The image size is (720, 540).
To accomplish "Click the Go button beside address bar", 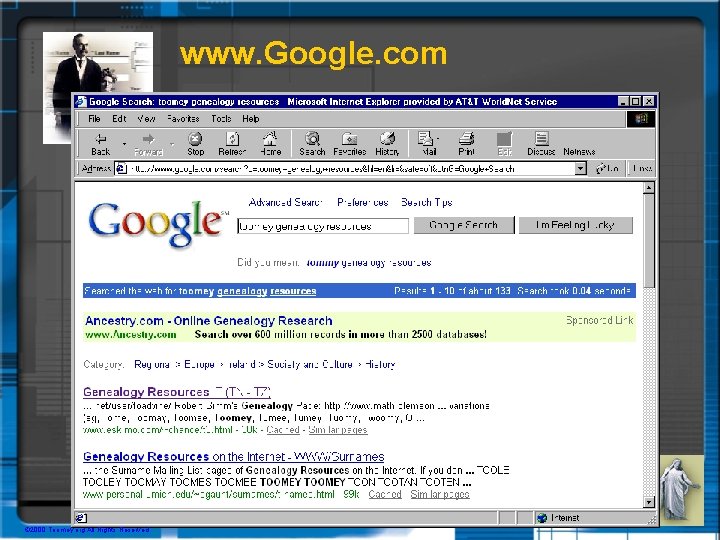I will pos(608,169).
